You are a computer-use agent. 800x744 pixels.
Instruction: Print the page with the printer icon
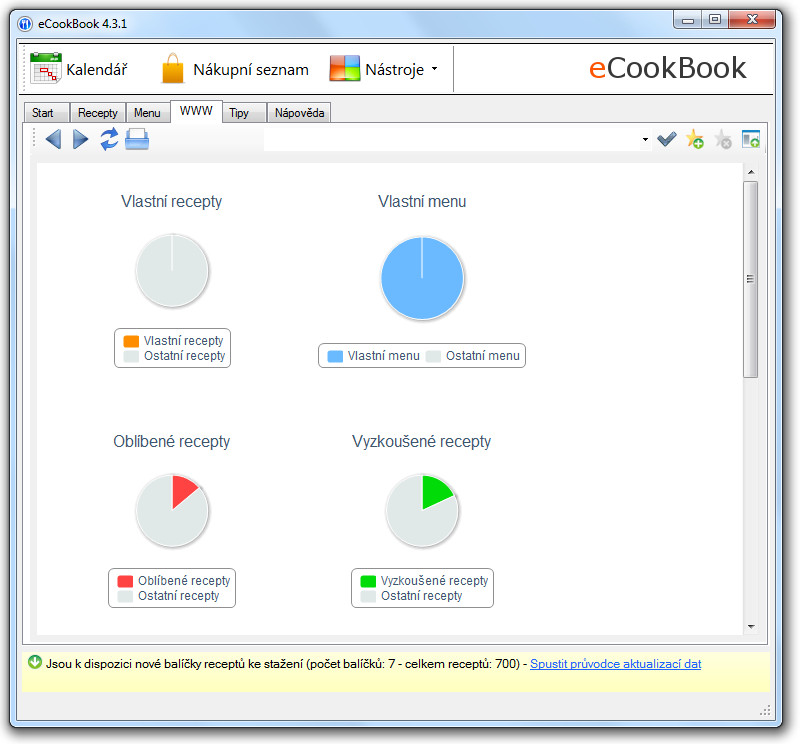coord(137,139)
